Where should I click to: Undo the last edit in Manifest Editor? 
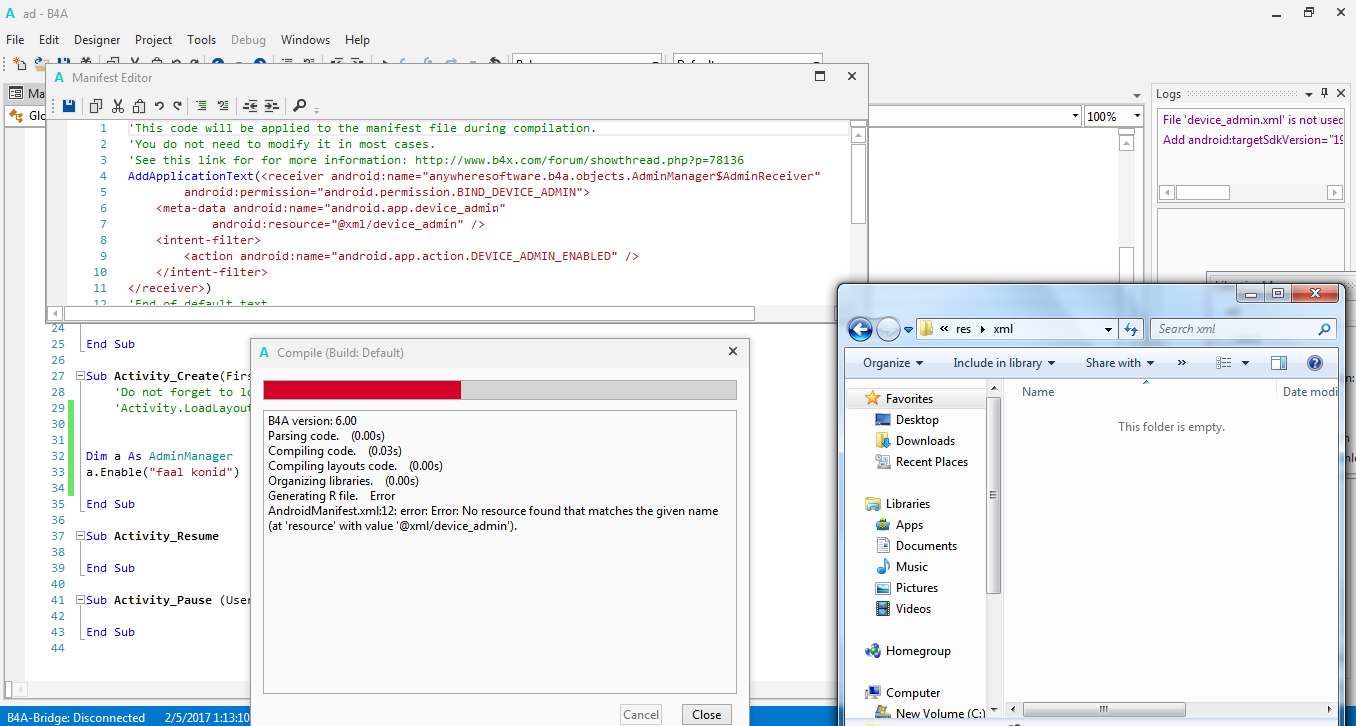[x=159, y=106]
